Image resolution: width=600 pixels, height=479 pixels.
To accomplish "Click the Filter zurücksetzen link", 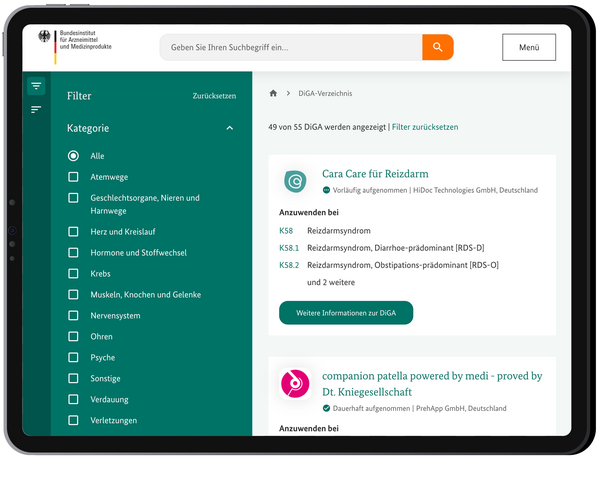I will click(425, 127).
